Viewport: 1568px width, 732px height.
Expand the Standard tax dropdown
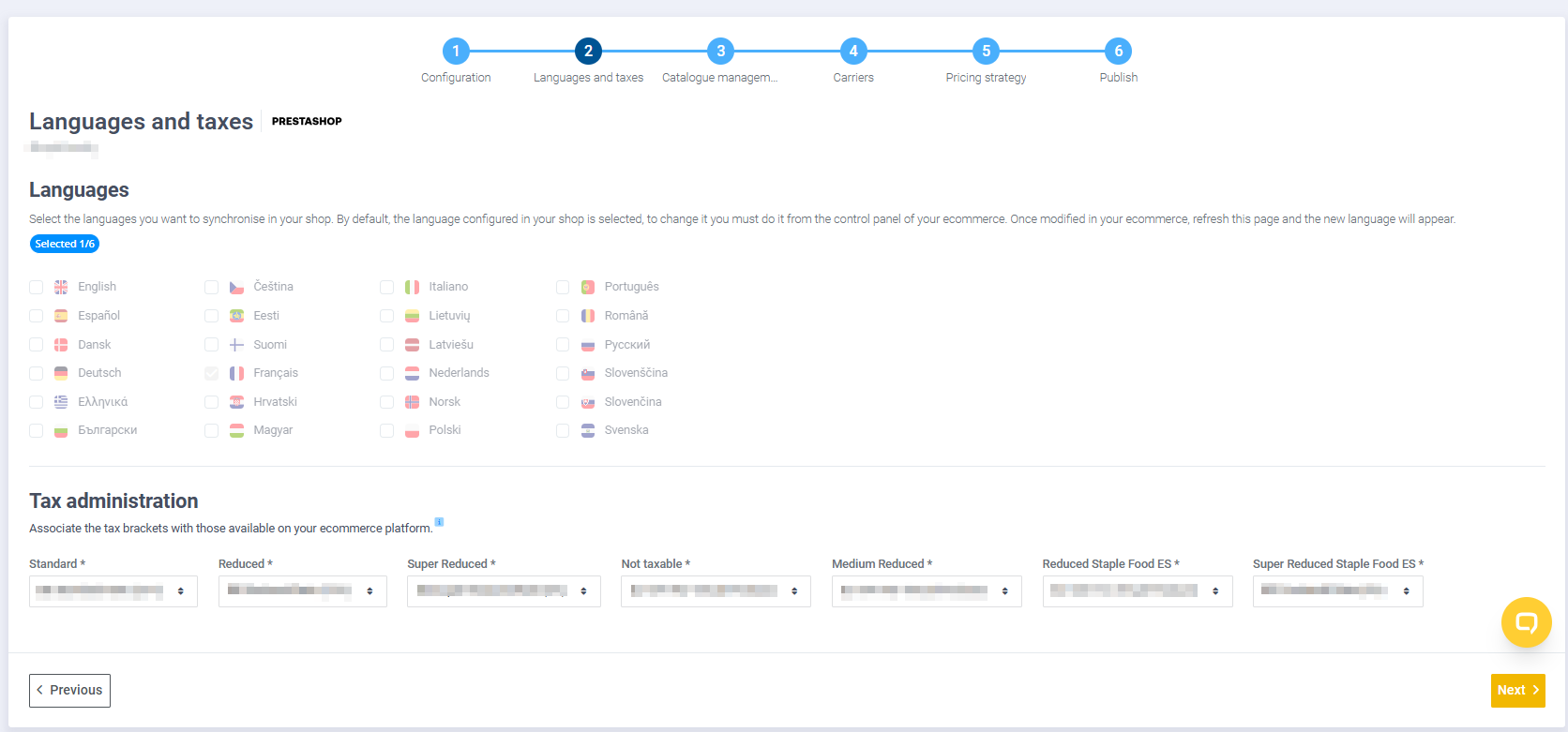point(113,591)
